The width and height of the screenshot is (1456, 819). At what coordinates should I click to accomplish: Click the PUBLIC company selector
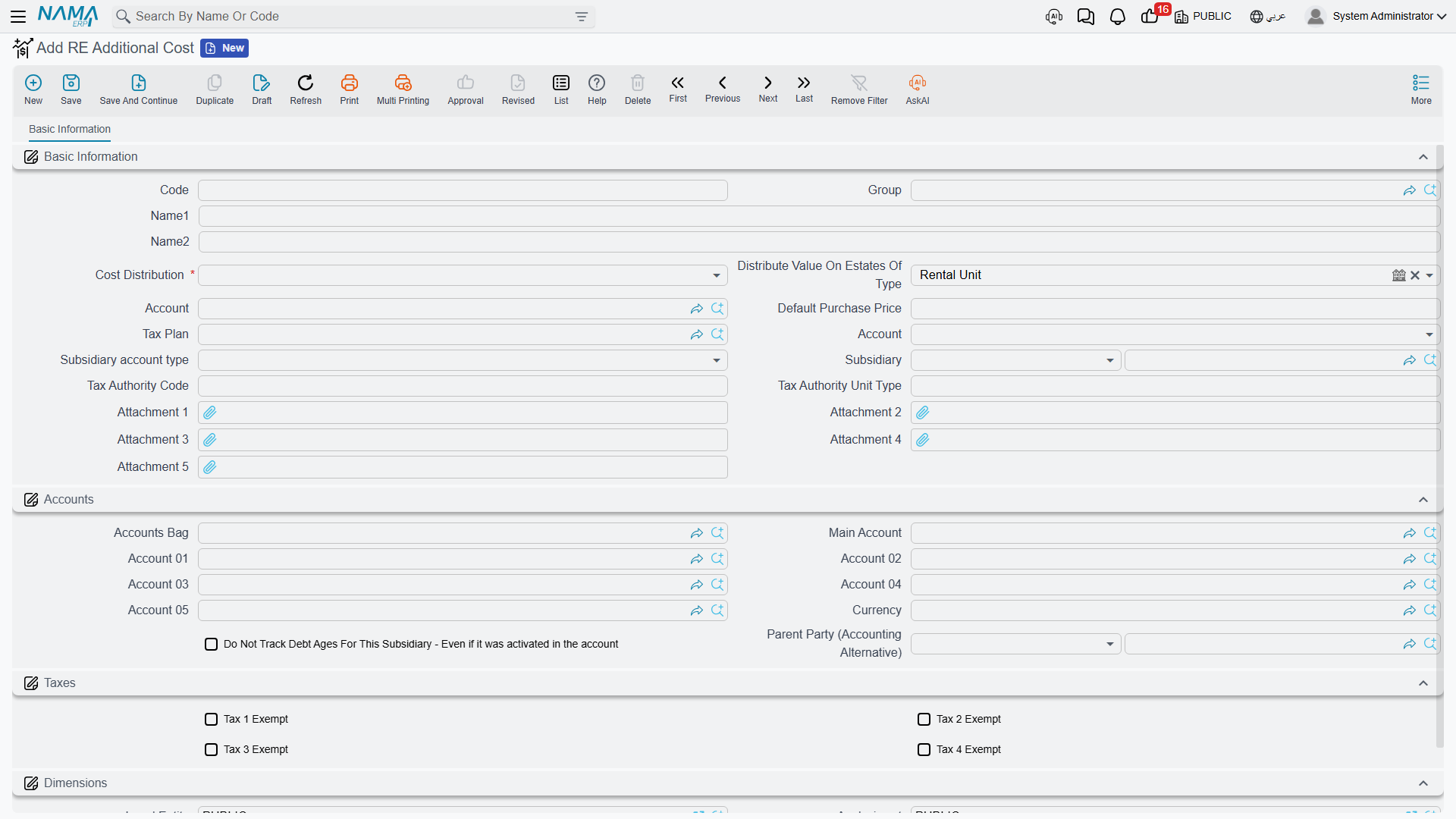pyautogui.click(x=1203, y=16)
